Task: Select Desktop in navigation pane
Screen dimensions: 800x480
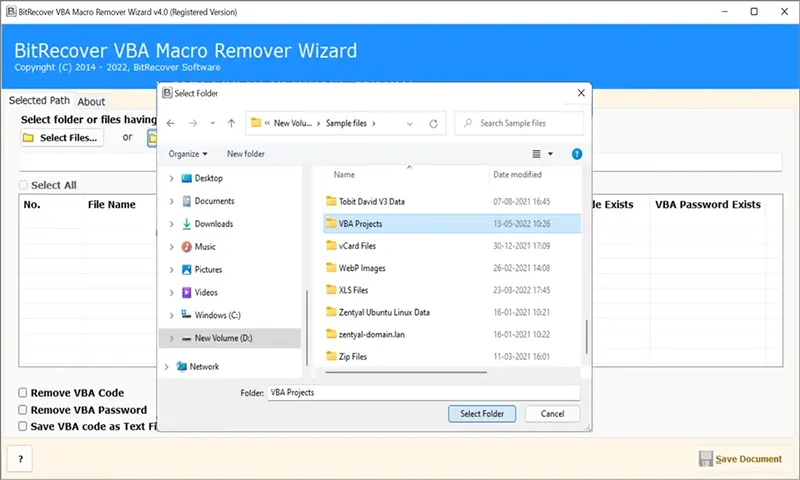Action: [x=202, y=178]
